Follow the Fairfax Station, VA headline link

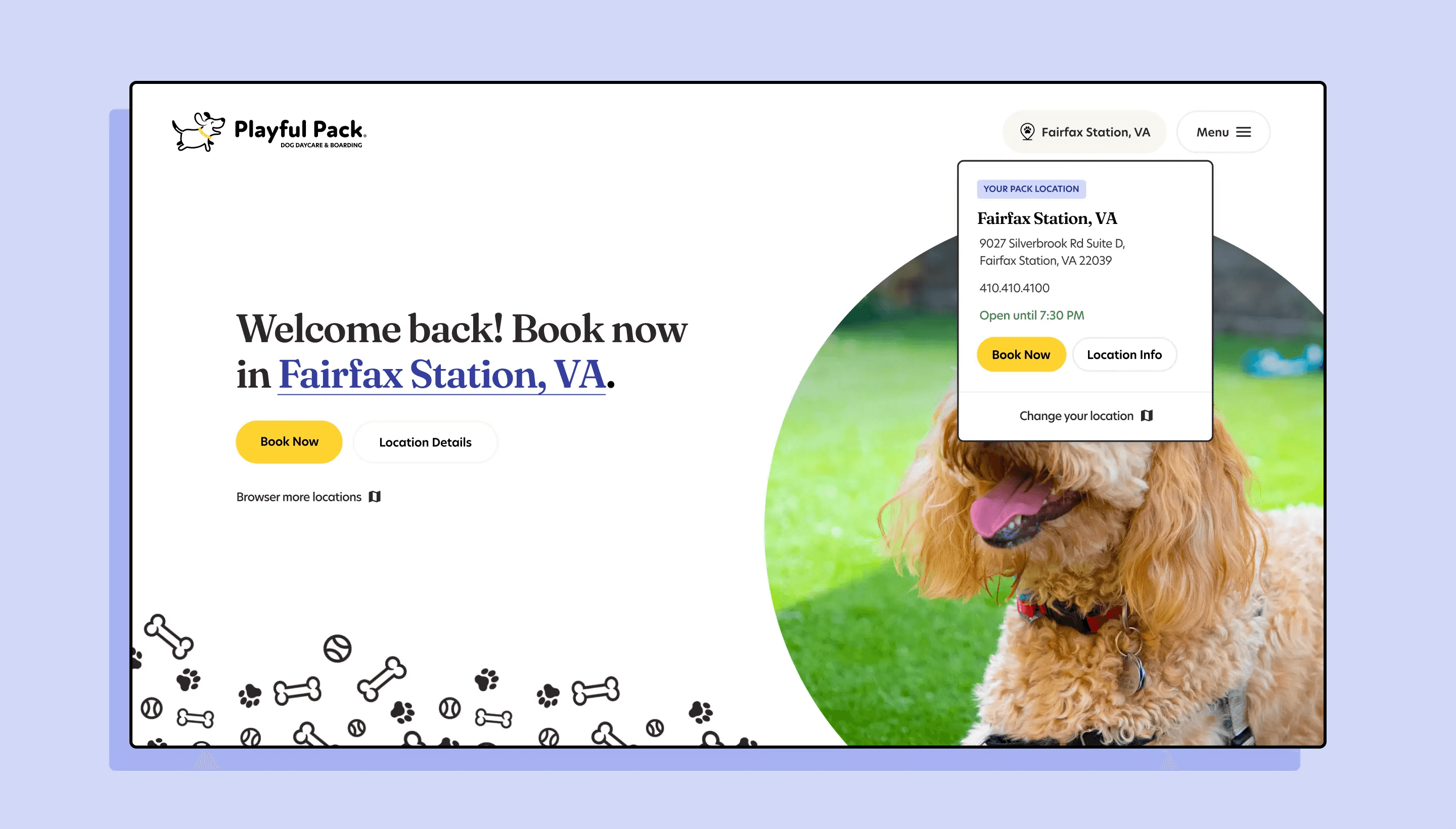(x=441, y=375)
